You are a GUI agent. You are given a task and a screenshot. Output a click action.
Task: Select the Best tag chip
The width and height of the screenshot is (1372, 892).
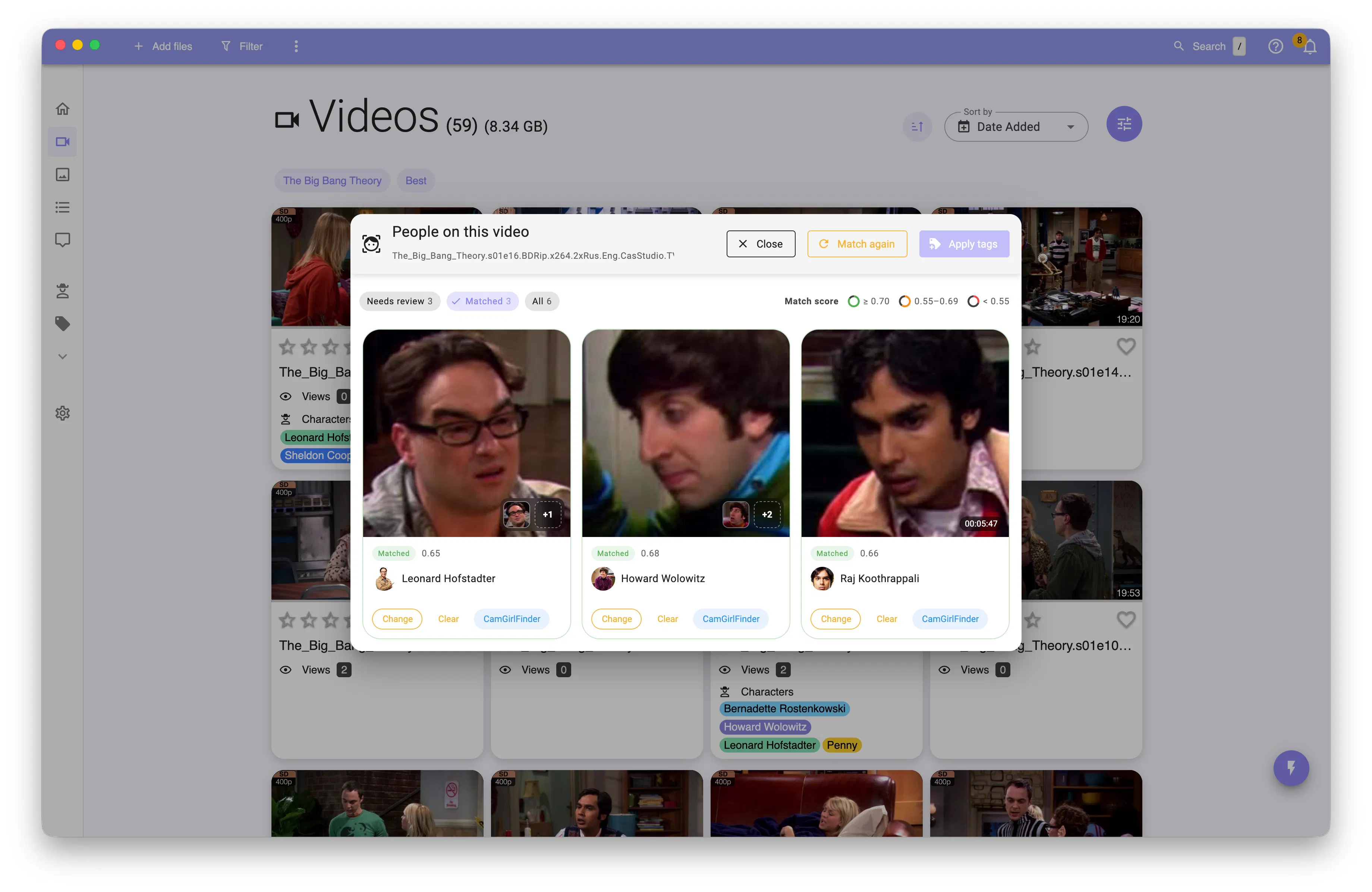416,180
